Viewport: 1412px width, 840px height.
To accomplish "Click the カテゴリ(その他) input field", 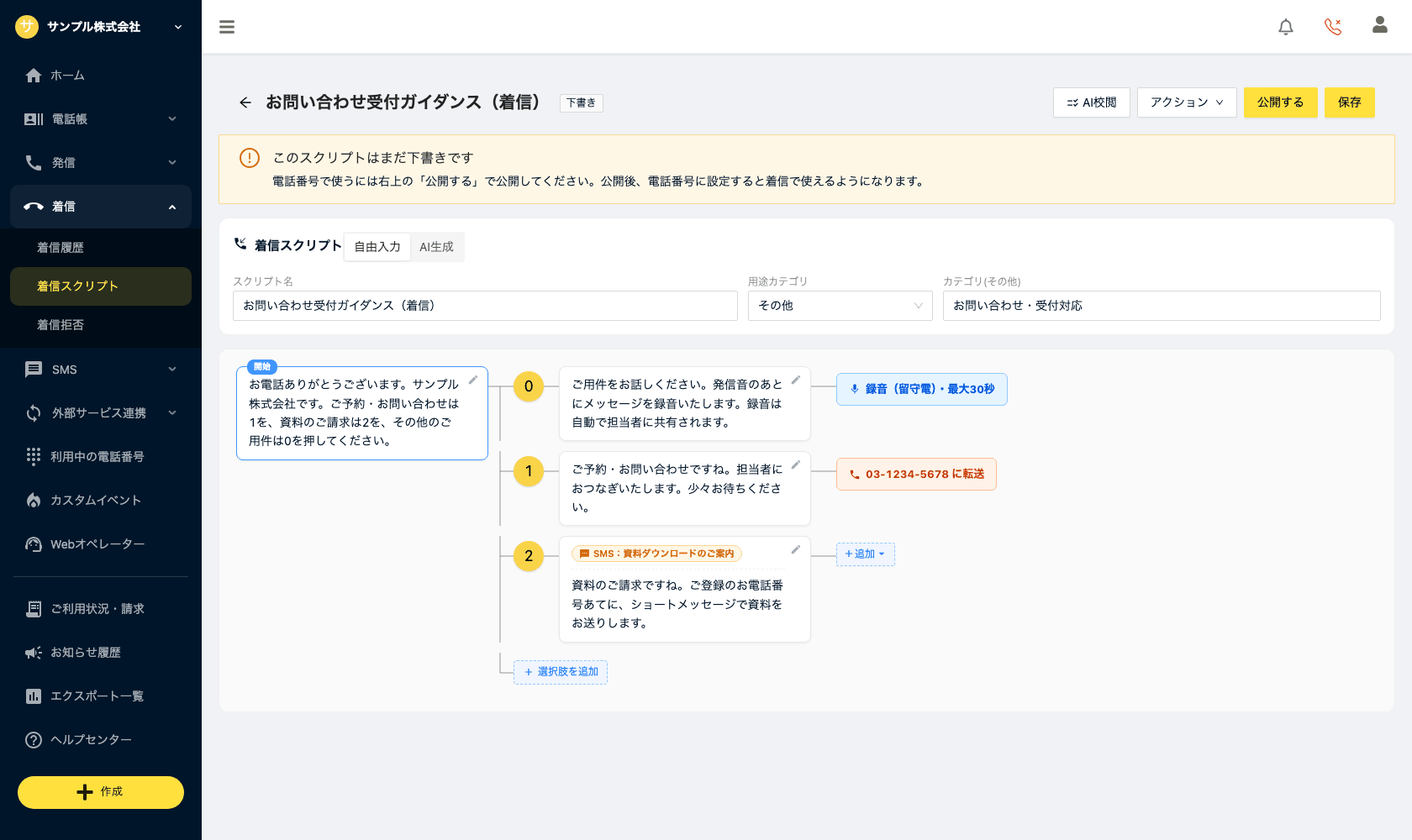I will (x=1162, y=306).
